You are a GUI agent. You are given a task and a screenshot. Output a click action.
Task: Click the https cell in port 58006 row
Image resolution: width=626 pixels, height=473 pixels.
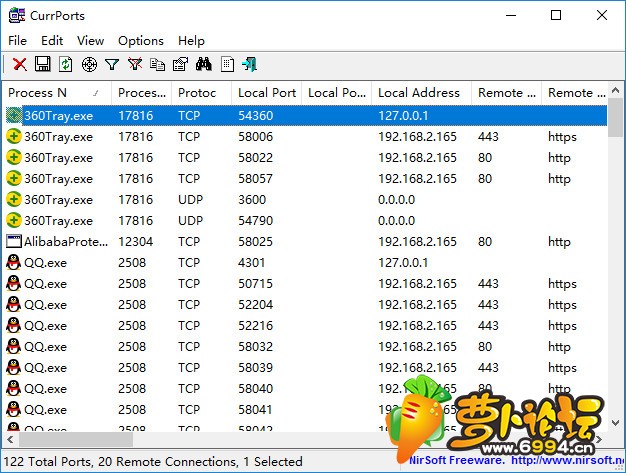562,137
